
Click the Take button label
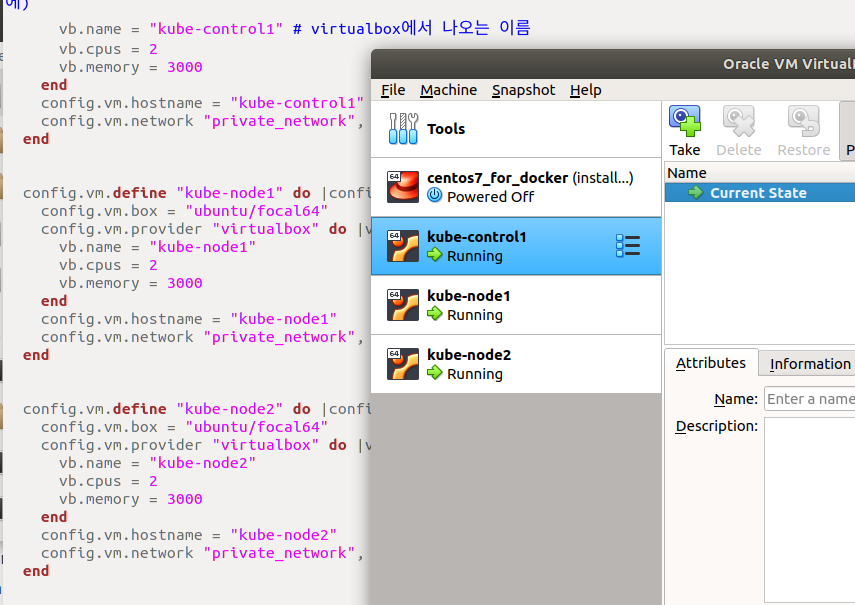(685, 150)
